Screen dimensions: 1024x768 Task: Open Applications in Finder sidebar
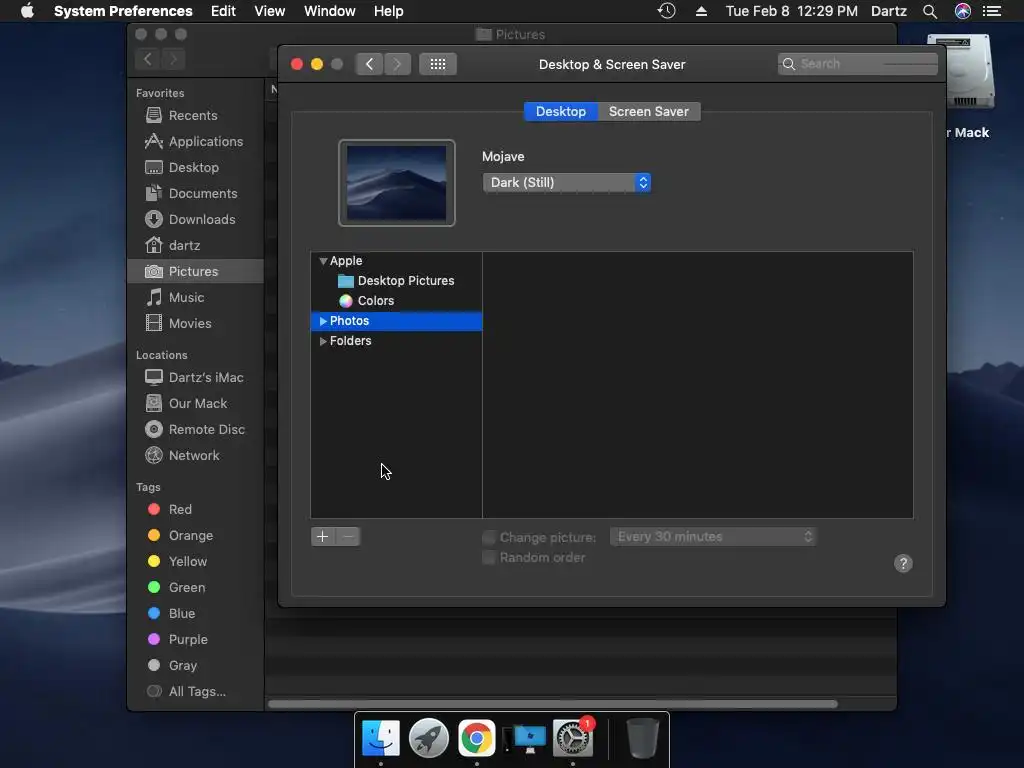click(194, 142)
